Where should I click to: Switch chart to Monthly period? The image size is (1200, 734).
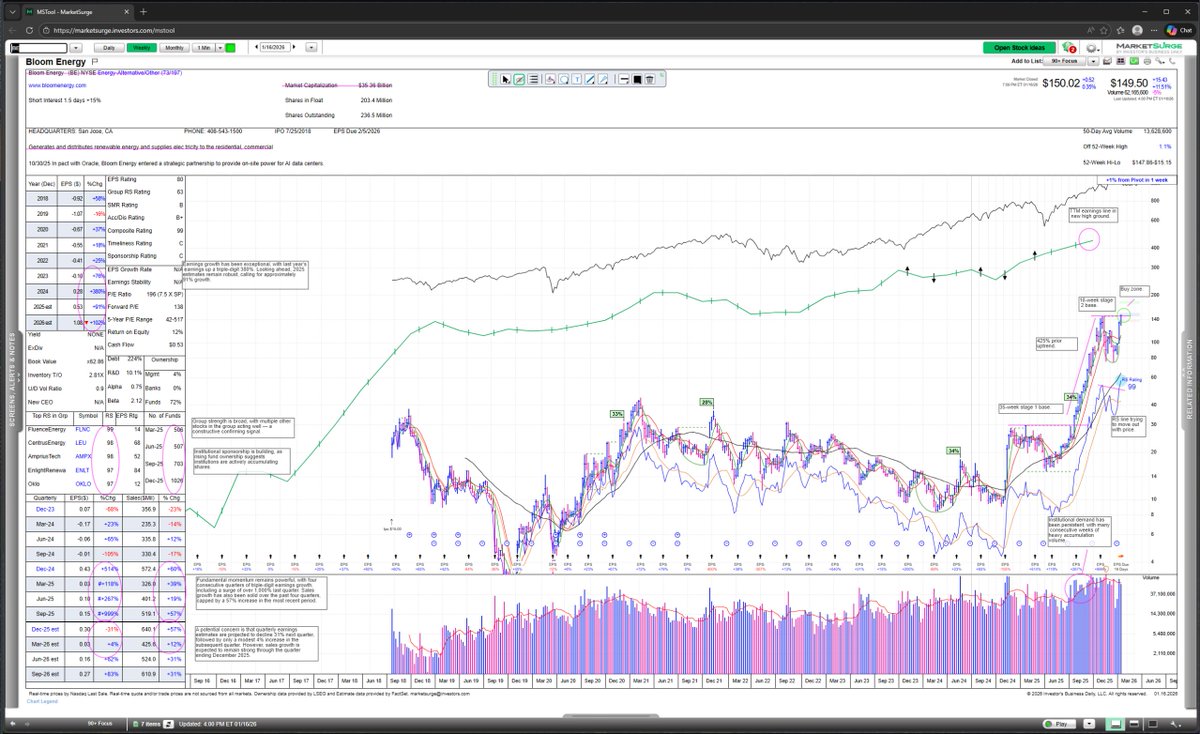(x=174, y=47)
